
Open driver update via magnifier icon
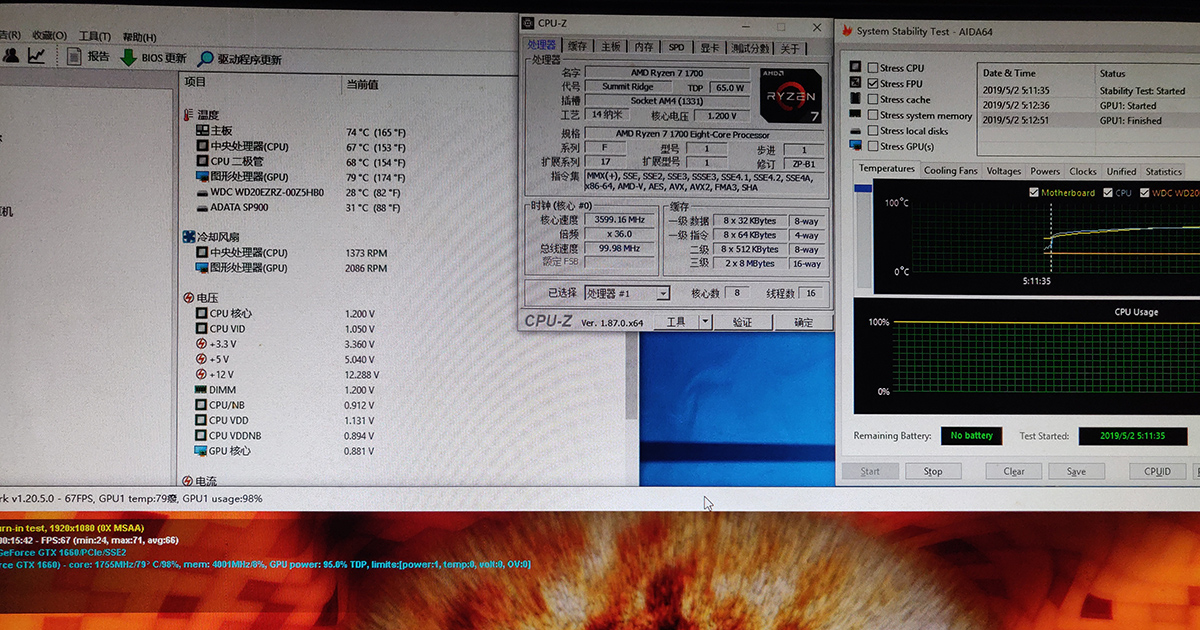tap(206, 59)
